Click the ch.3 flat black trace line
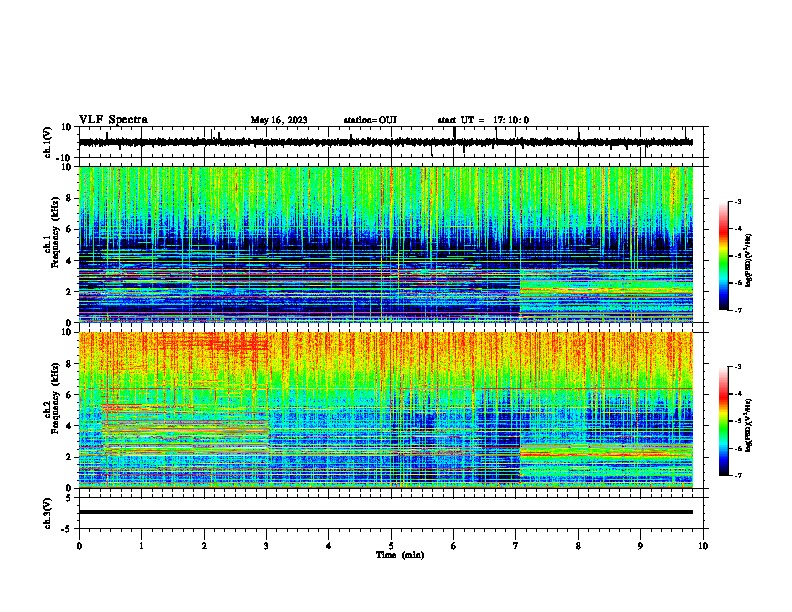792x612 pixels. 385,512
